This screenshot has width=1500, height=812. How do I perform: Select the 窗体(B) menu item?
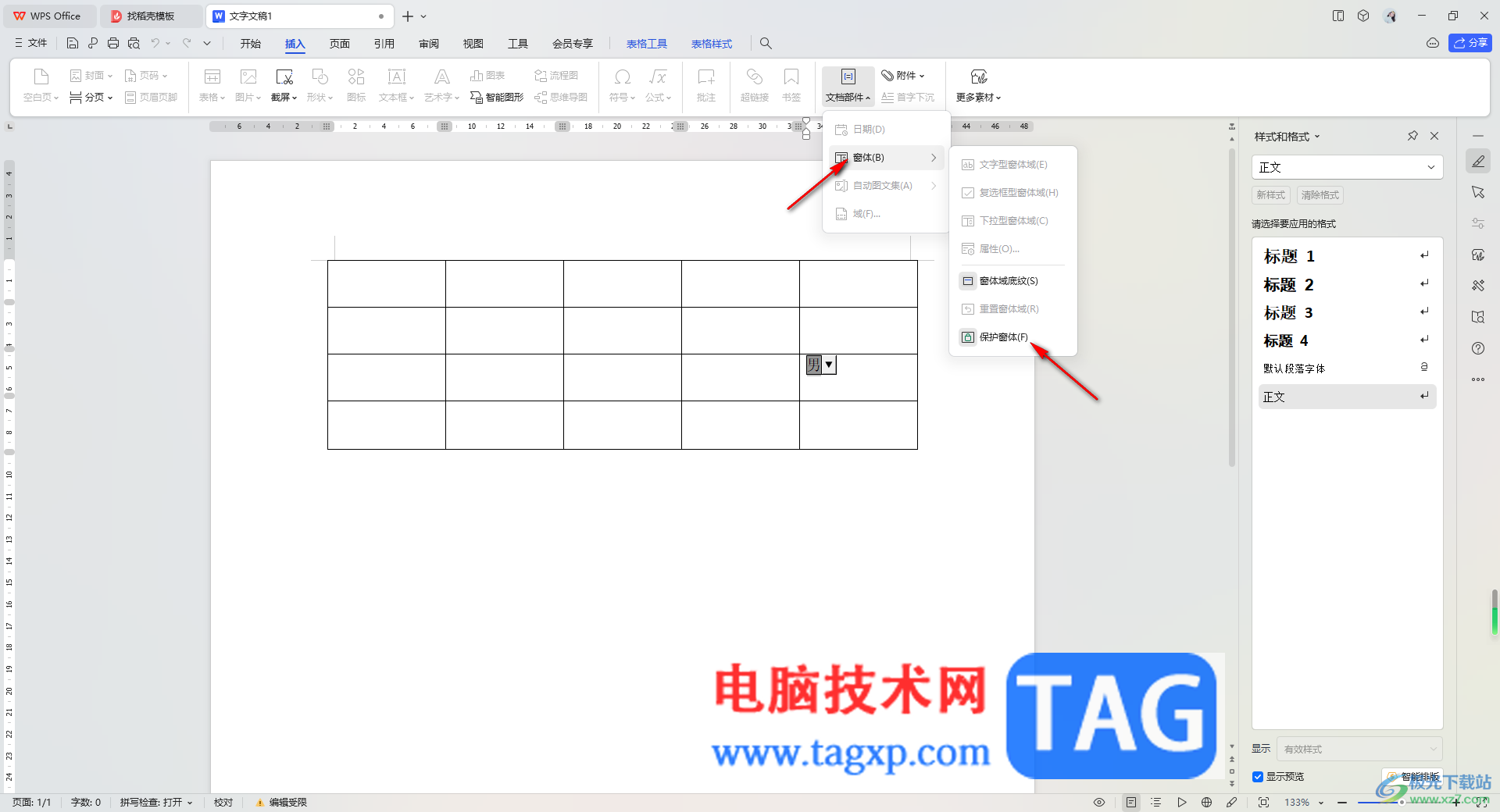point(886,158)
